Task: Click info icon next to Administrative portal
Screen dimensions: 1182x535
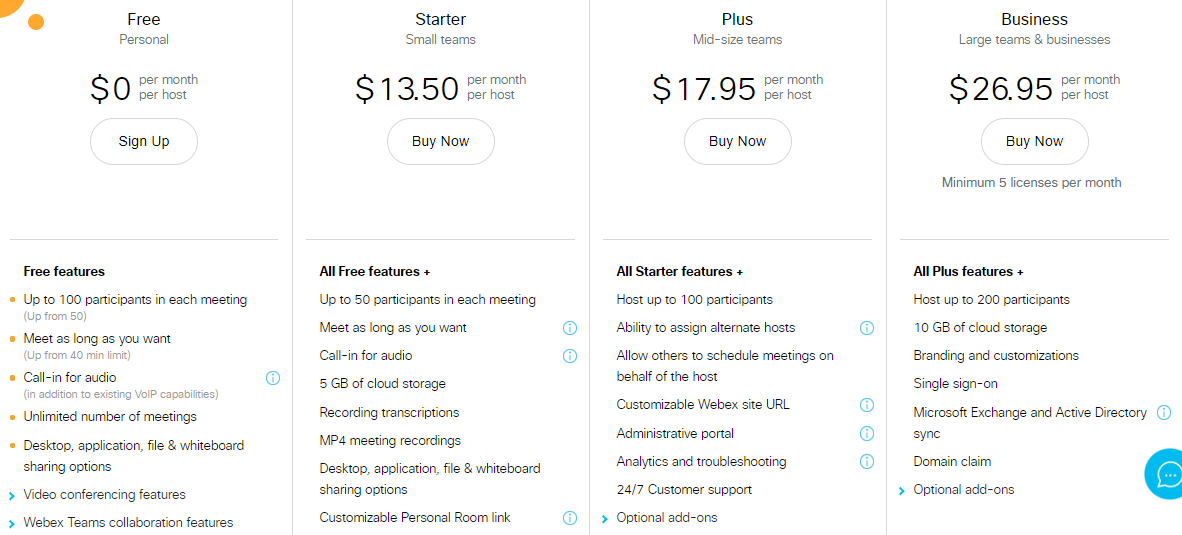Action: (x=867, y=433)
